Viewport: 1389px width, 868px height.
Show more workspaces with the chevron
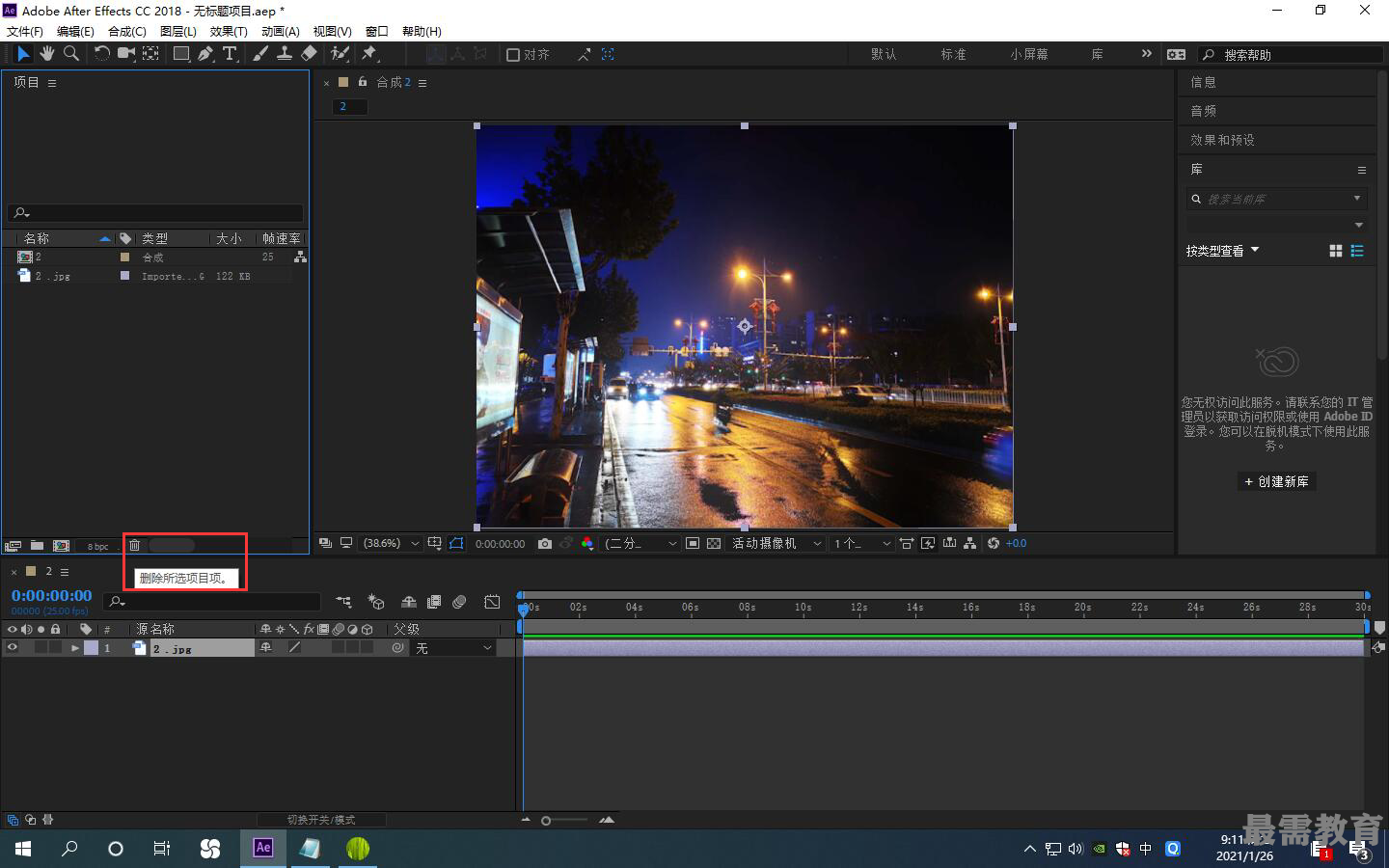click(1146, 54)
